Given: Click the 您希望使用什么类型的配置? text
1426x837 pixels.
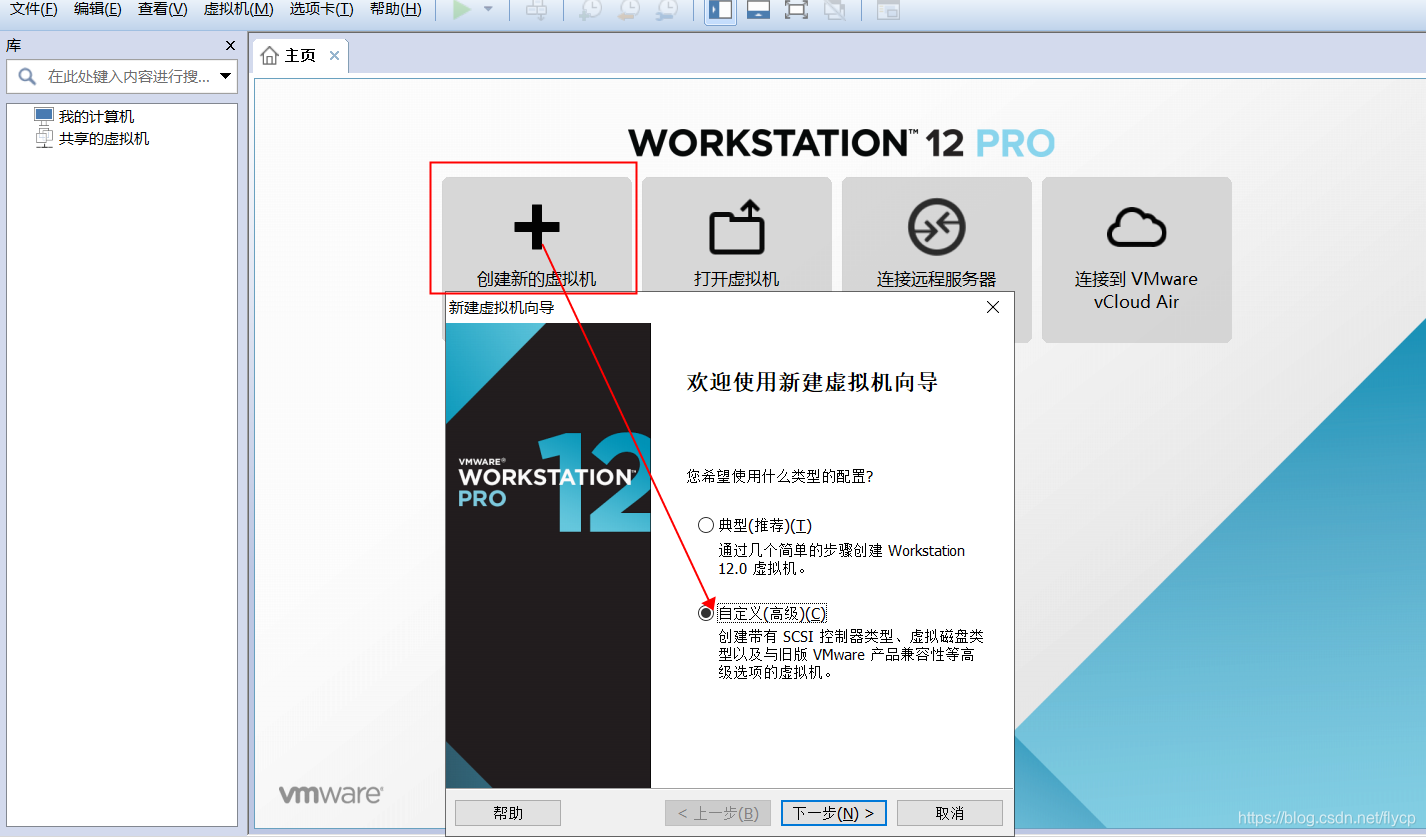Looking at the screenshot, I should pyautogui.click(x=780, y=477).
